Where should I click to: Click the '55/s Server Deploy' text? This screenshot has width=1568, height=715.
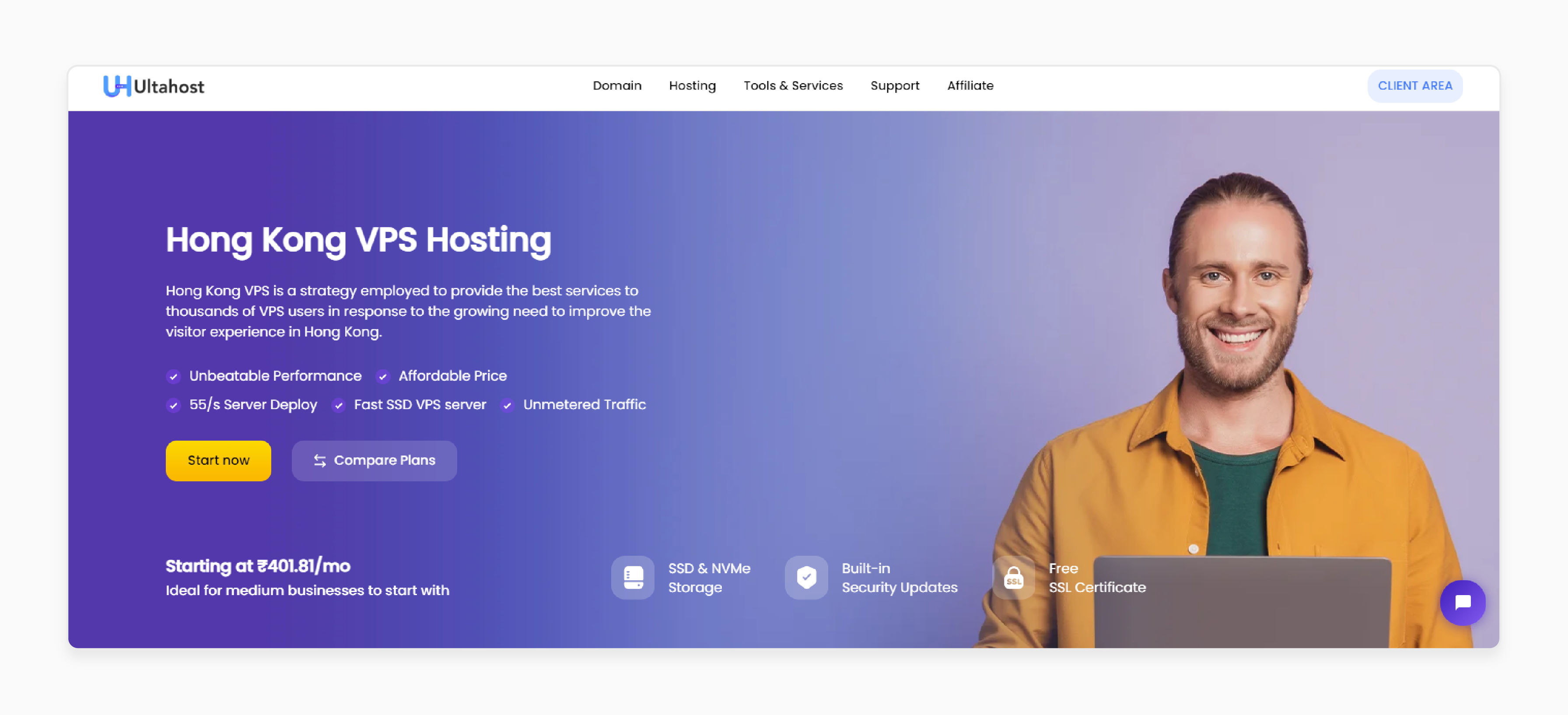tap(252, 404)
